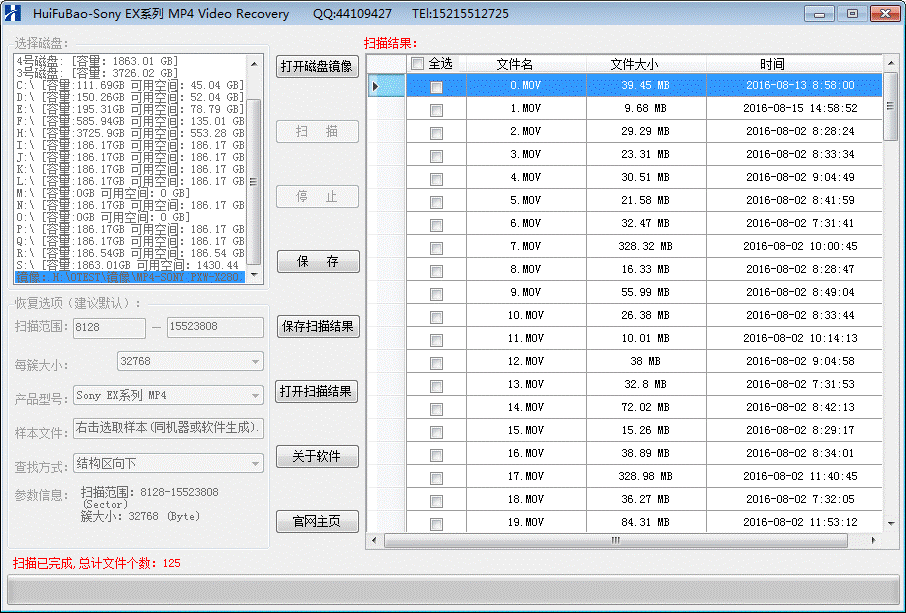Image resolution: width=906 pixels, height=613 pixels.
Task: Click the row indicator arrow beside 0.MOV
Action: tap(376, 86)
